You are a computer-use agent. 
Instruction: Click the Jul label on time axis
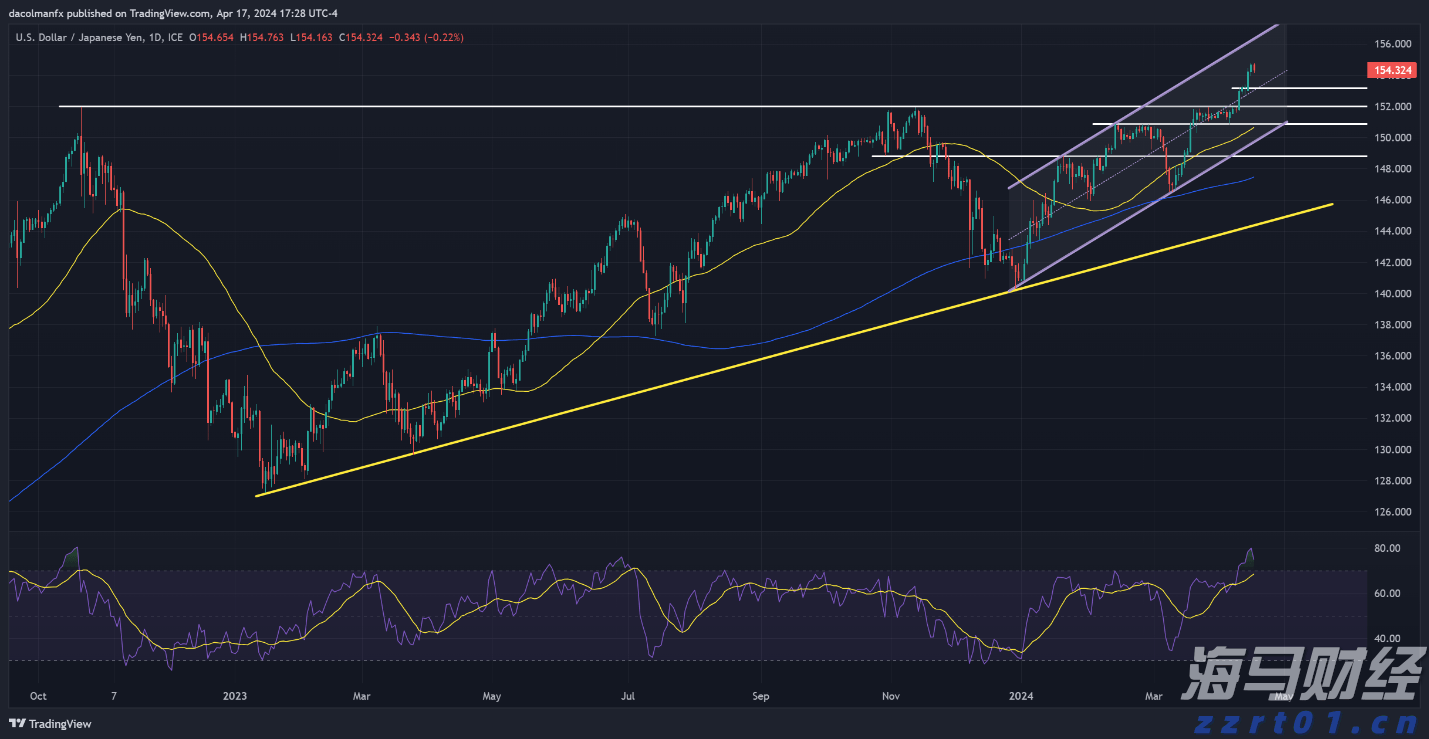(629, 696)
